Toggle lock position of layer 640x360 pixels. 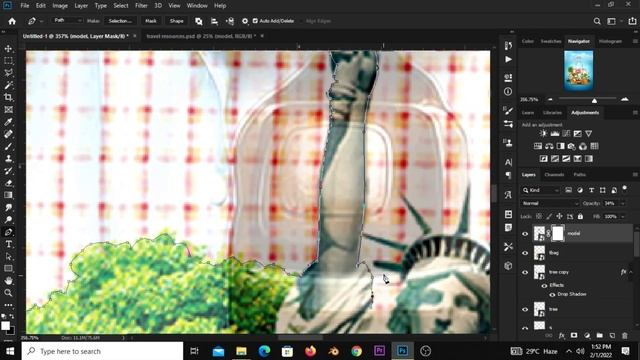click(559, 216)
